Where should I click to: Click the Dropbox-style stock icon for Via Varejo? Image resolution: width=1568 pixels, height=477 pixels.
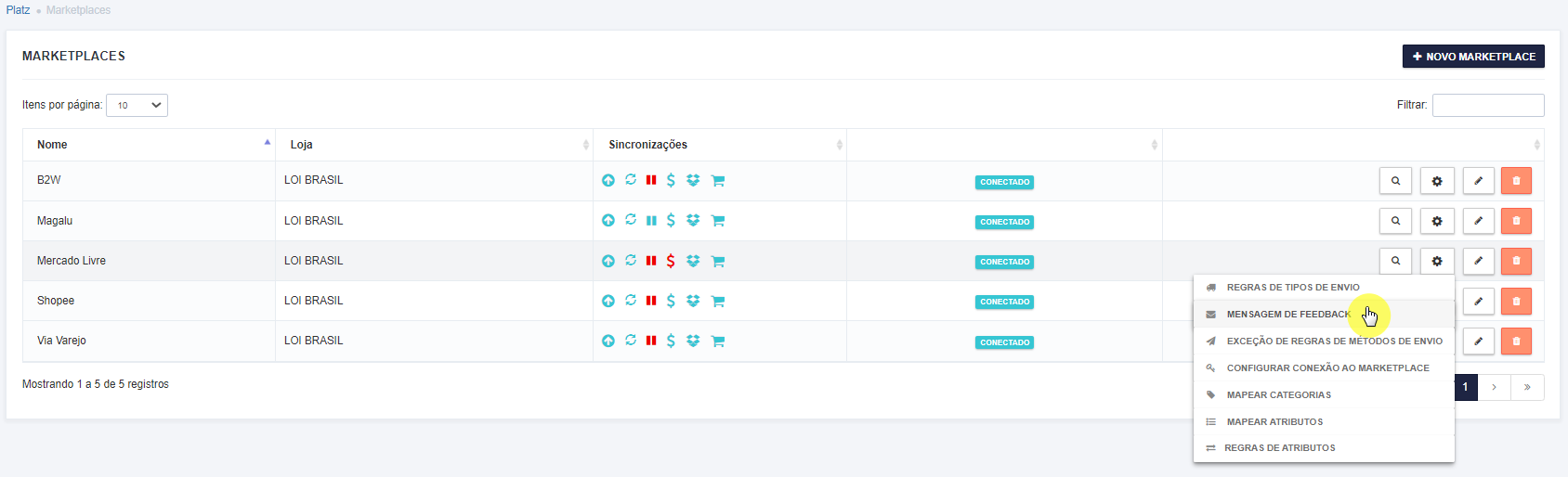[x=693, y=341]
